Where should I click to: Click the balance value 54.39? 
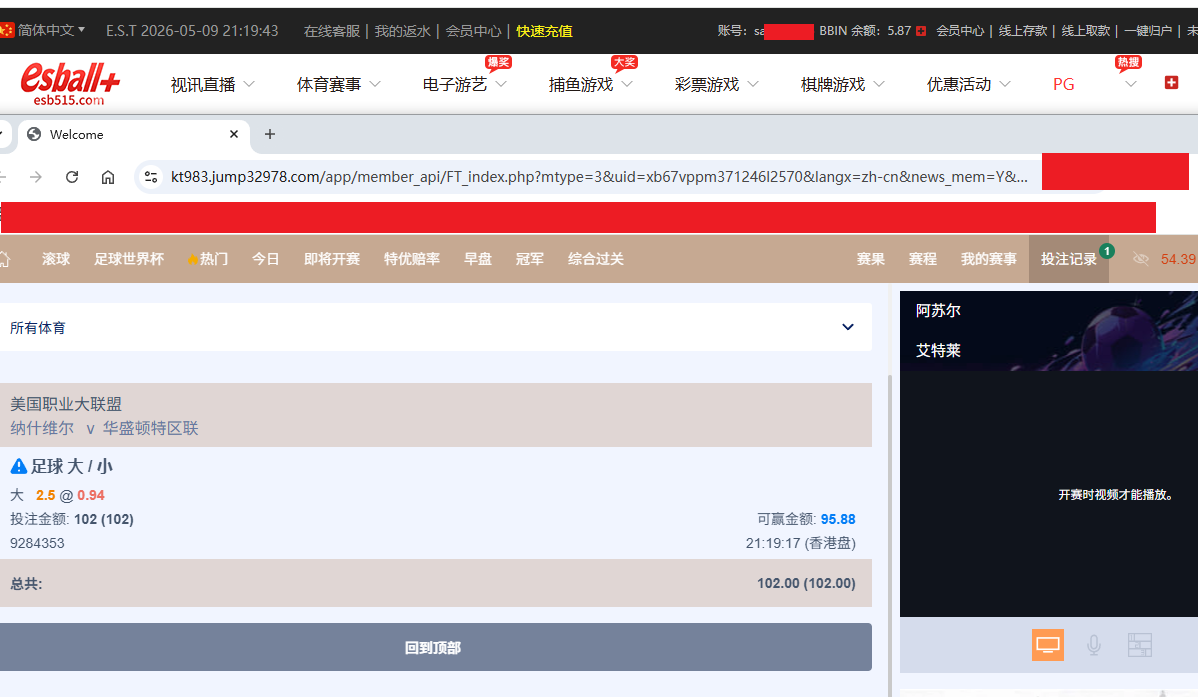pos(1178,259)
